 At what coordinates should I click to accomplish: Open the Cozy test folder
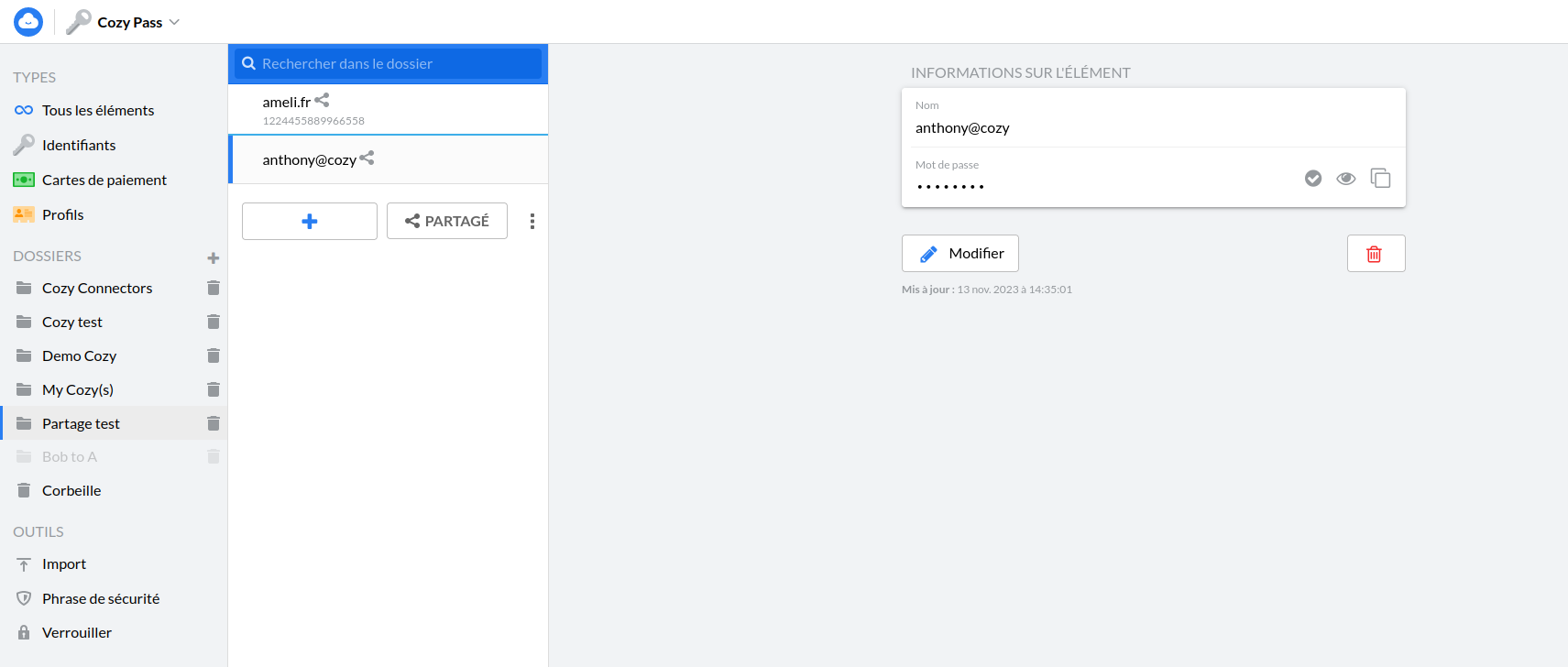click(72, 322)
